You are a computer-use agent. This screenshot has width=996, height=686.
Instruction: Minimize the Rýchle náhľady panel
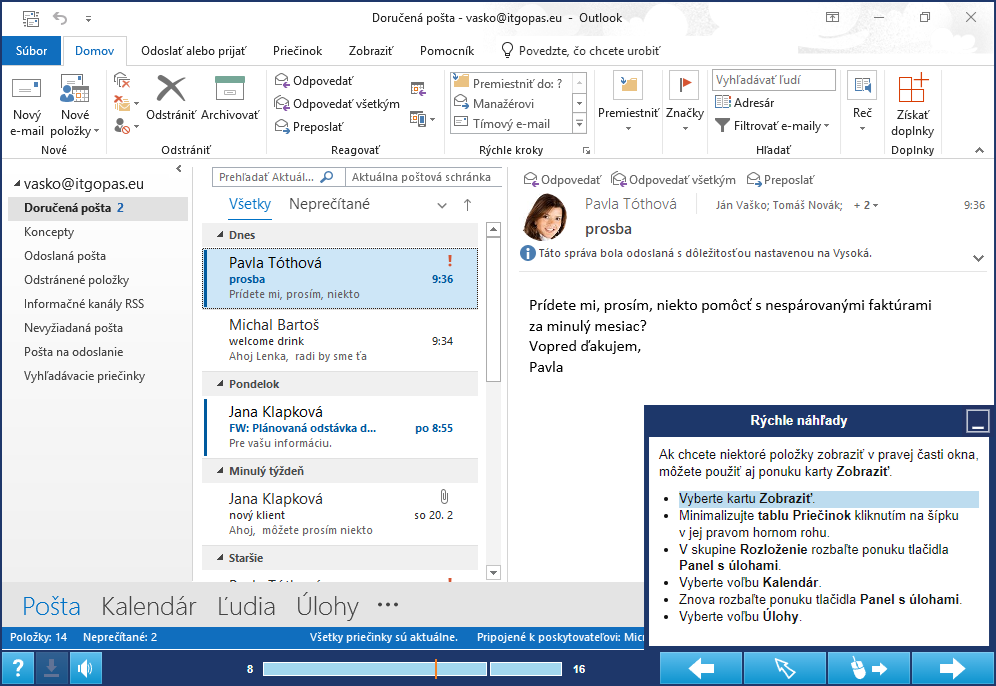tap(978, 420)
